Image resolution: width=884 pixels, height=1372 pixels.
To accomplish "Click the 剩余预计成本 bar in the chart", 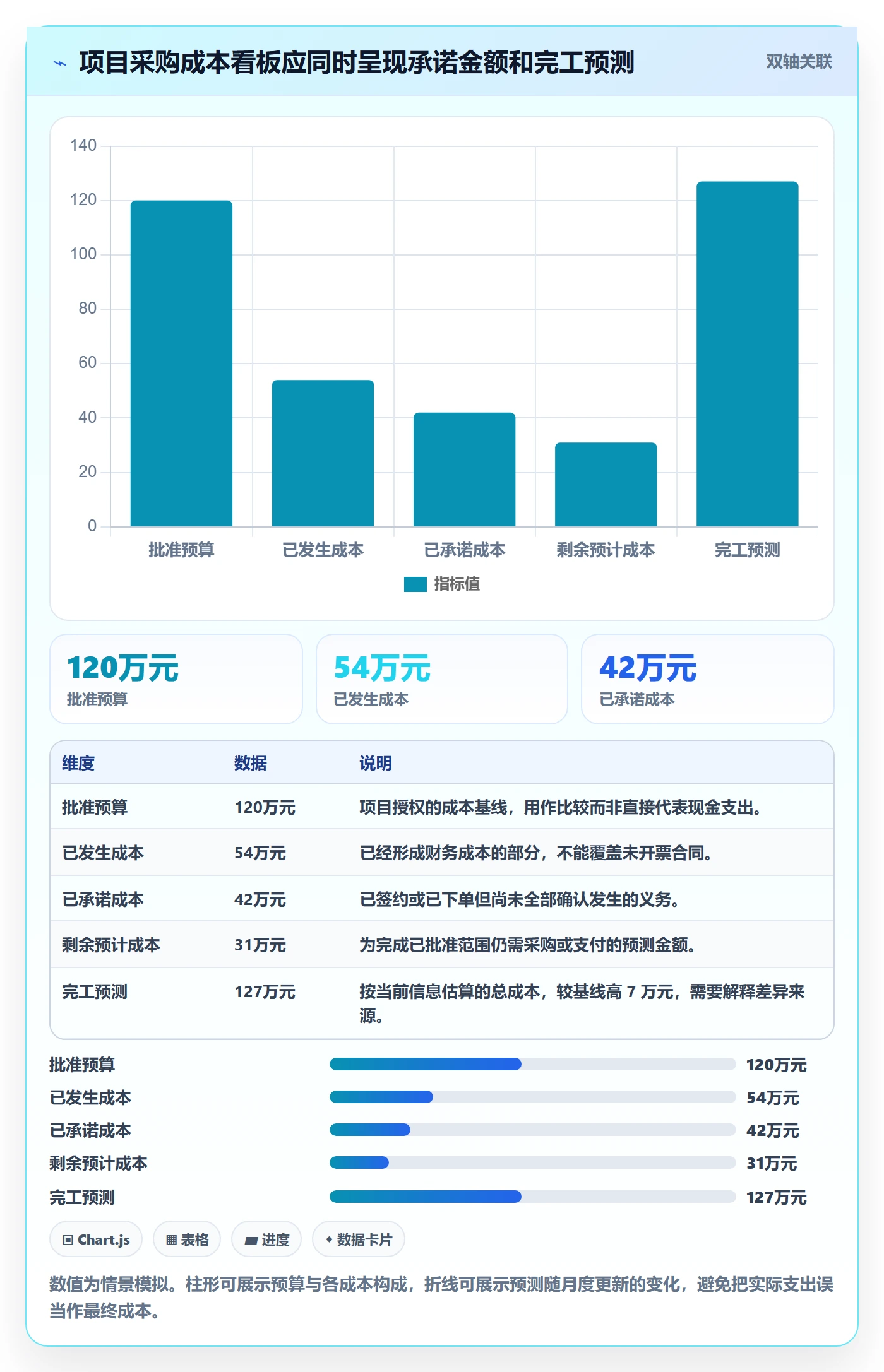I will (606, 485).
